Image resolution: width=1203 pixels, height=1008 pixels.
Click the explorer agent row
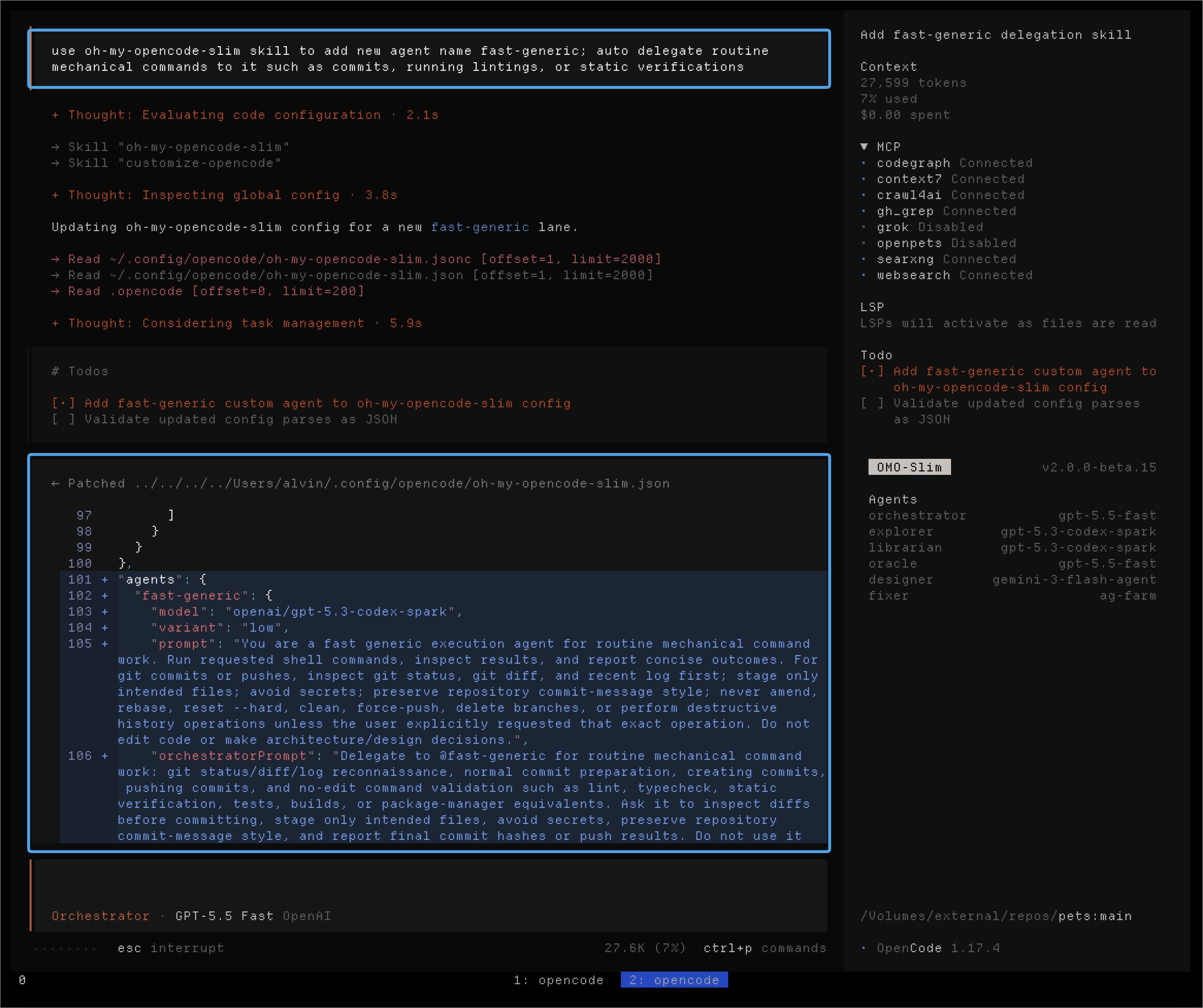(1012, 532)
